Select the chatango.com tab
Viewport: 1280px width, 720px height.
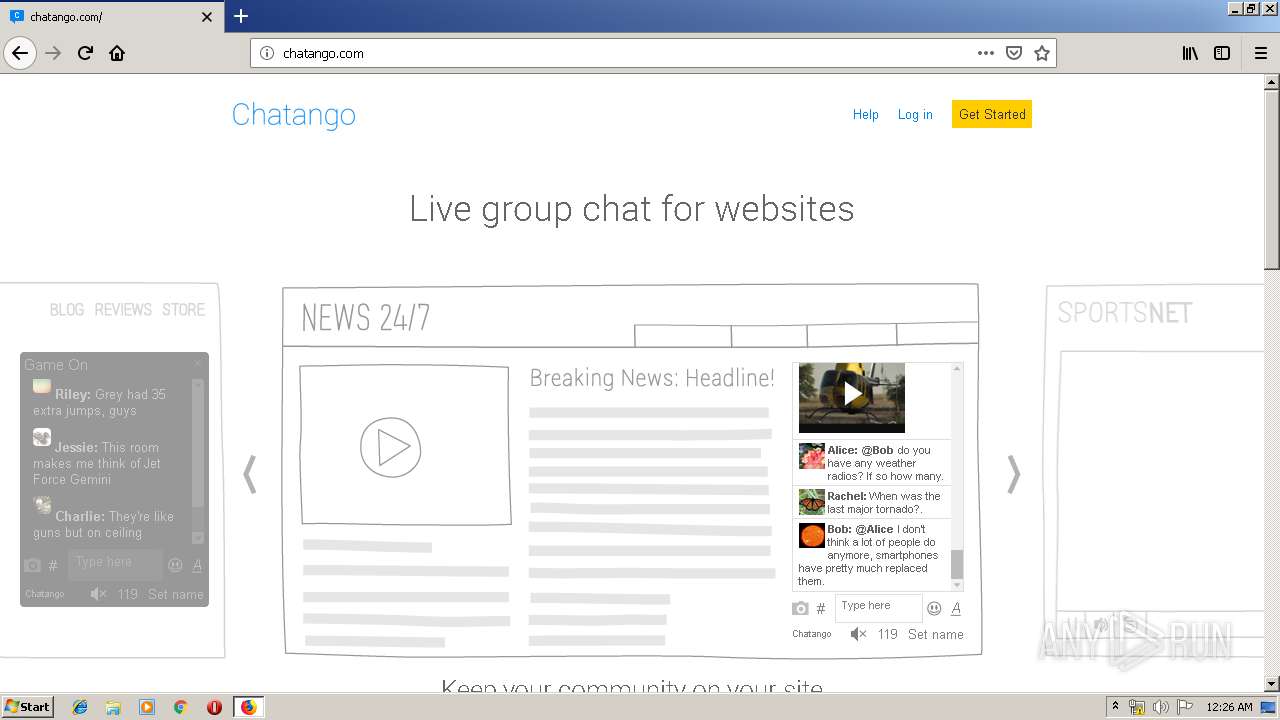[x=111, y=17]
